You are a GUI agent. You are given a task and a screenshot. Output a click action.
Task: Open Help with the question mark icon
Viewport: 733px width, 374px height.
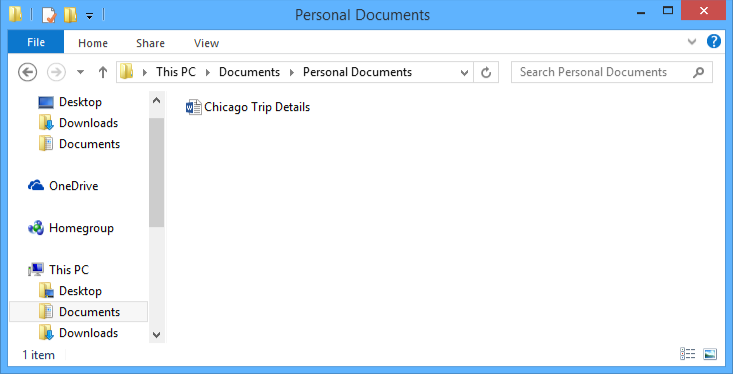[713, 41]
